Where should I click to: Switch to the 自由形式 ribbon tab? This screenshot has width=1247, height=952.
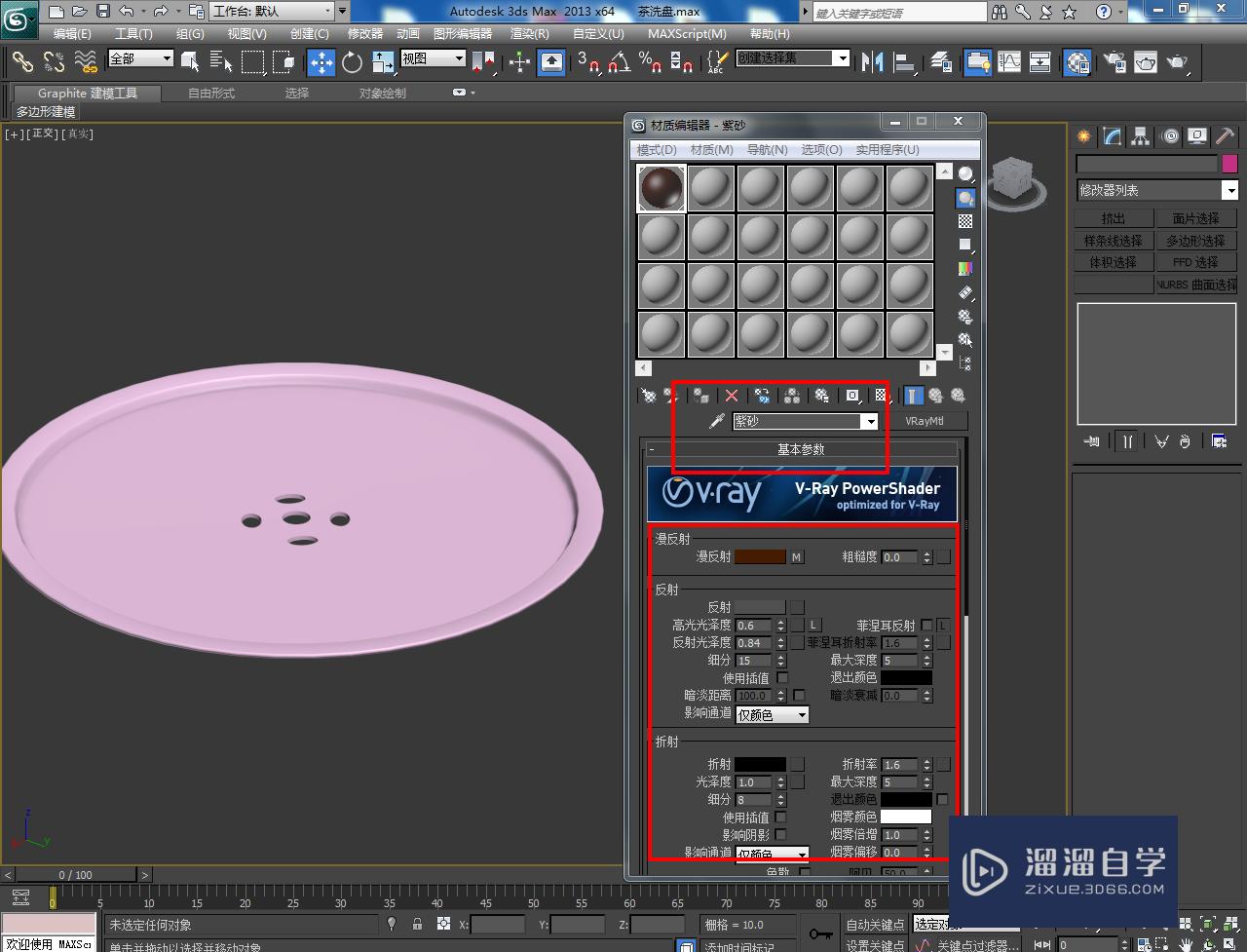click(211, 94)
